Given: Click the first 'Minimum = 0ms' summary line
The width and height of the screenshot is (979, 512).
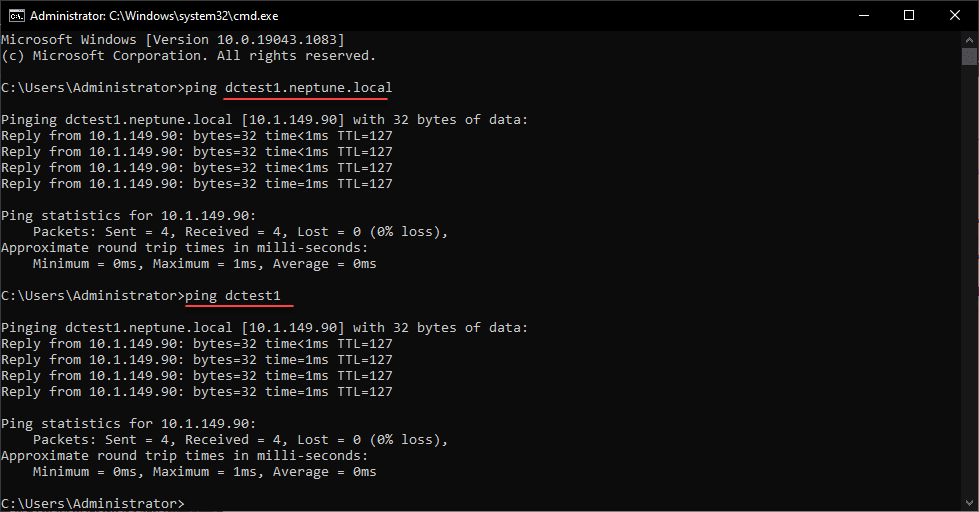Looking at the screenshot, I should 204,264.
